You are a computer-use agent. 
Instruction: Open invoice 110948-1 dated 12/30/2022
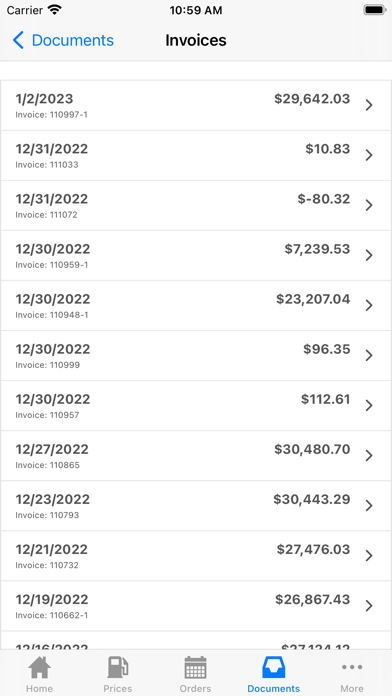point(196,306)
